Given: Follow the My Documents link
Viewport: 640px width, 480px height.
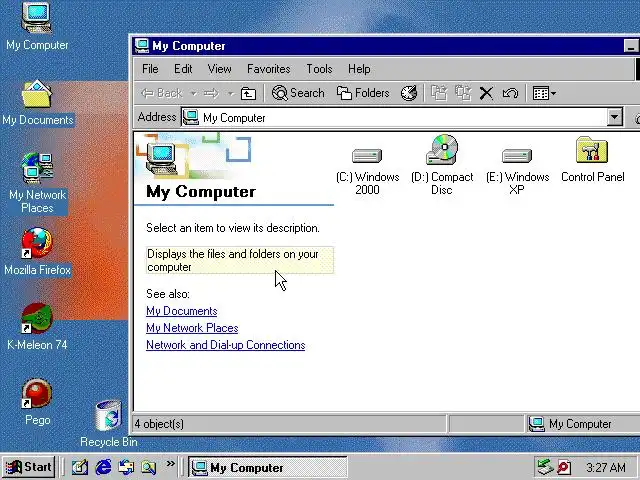Looking at the screenshot, I should tap(182, 311).
